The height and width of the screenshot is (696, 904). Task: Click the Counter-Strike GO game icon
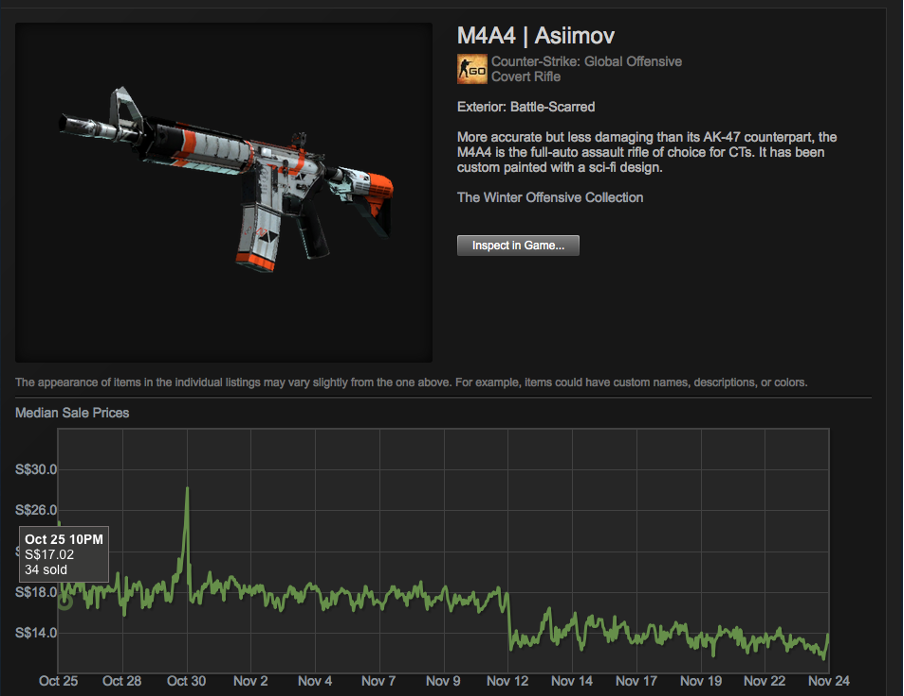point(472,69)
